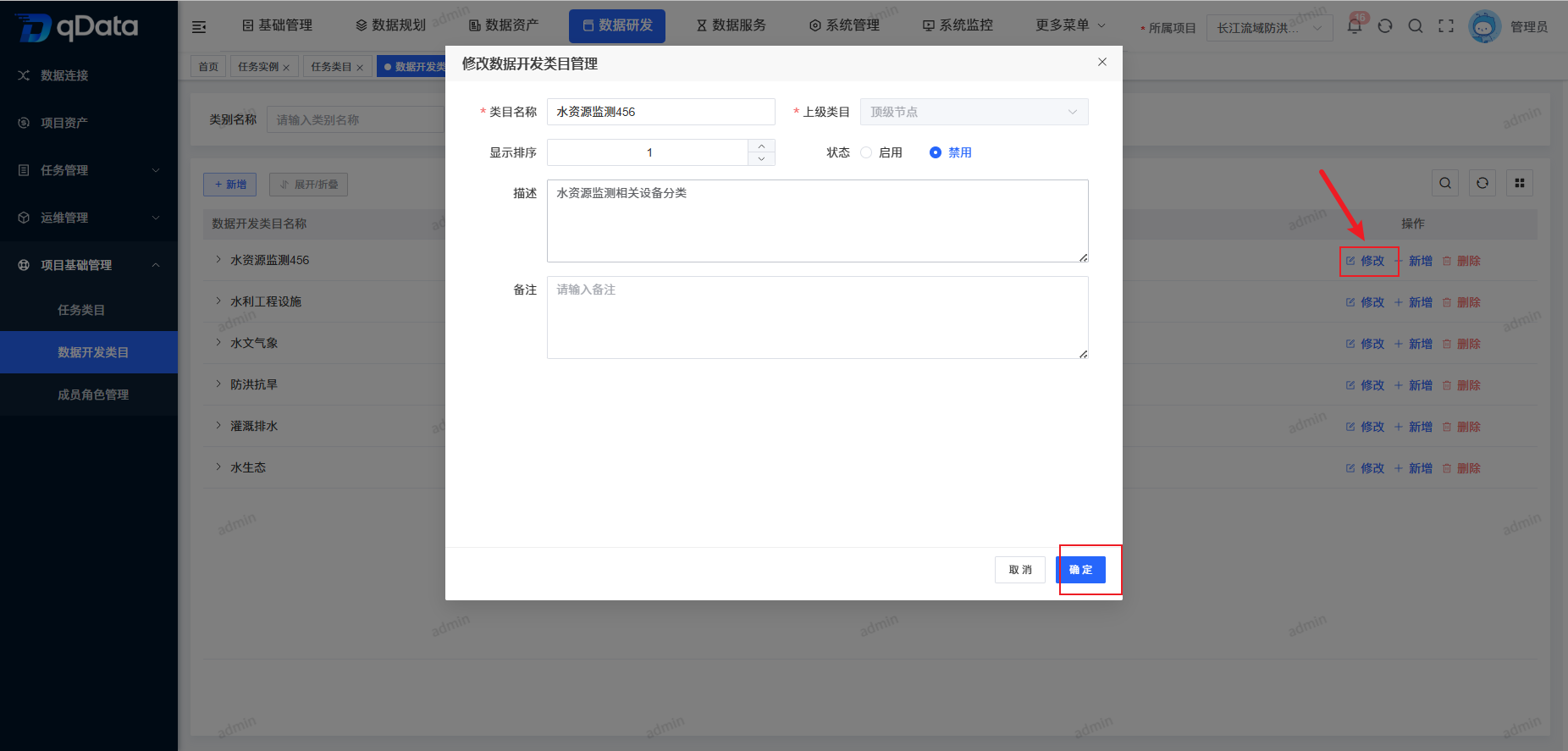Switch to the 首页 tab
1568x751 pixels.
point(208,67)
